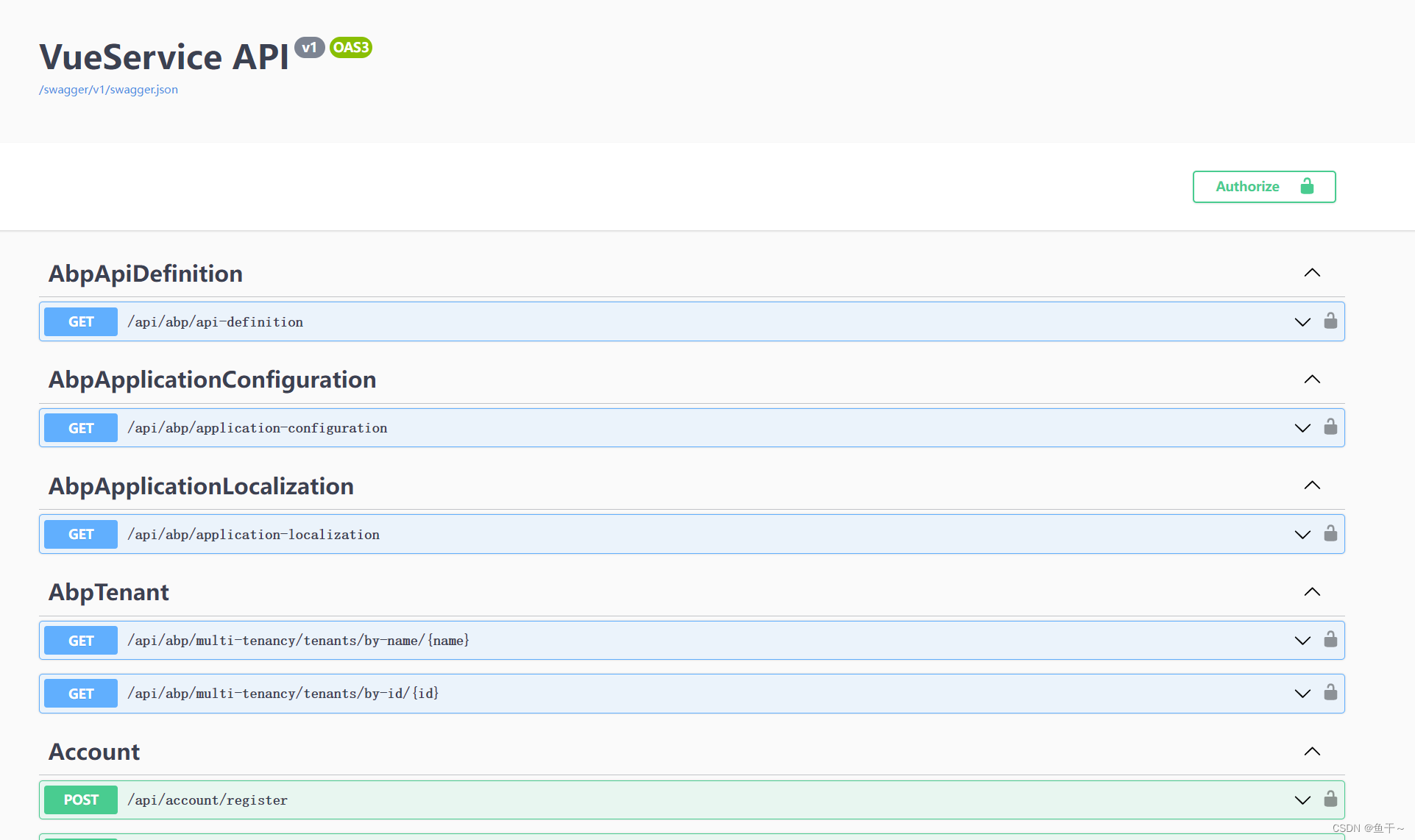Click GET button for application-localization

[x=81, y=534]
